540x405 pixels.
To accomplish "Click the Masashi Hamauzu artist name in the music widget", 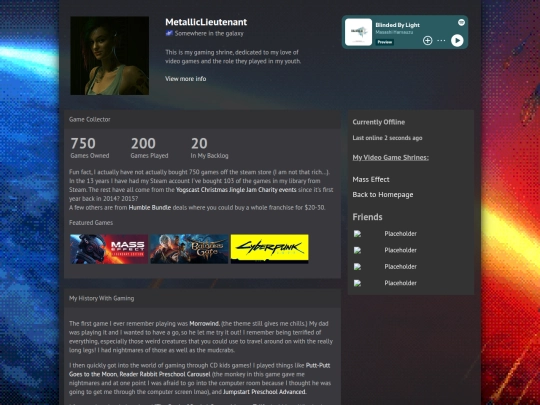I will (394, 32).
